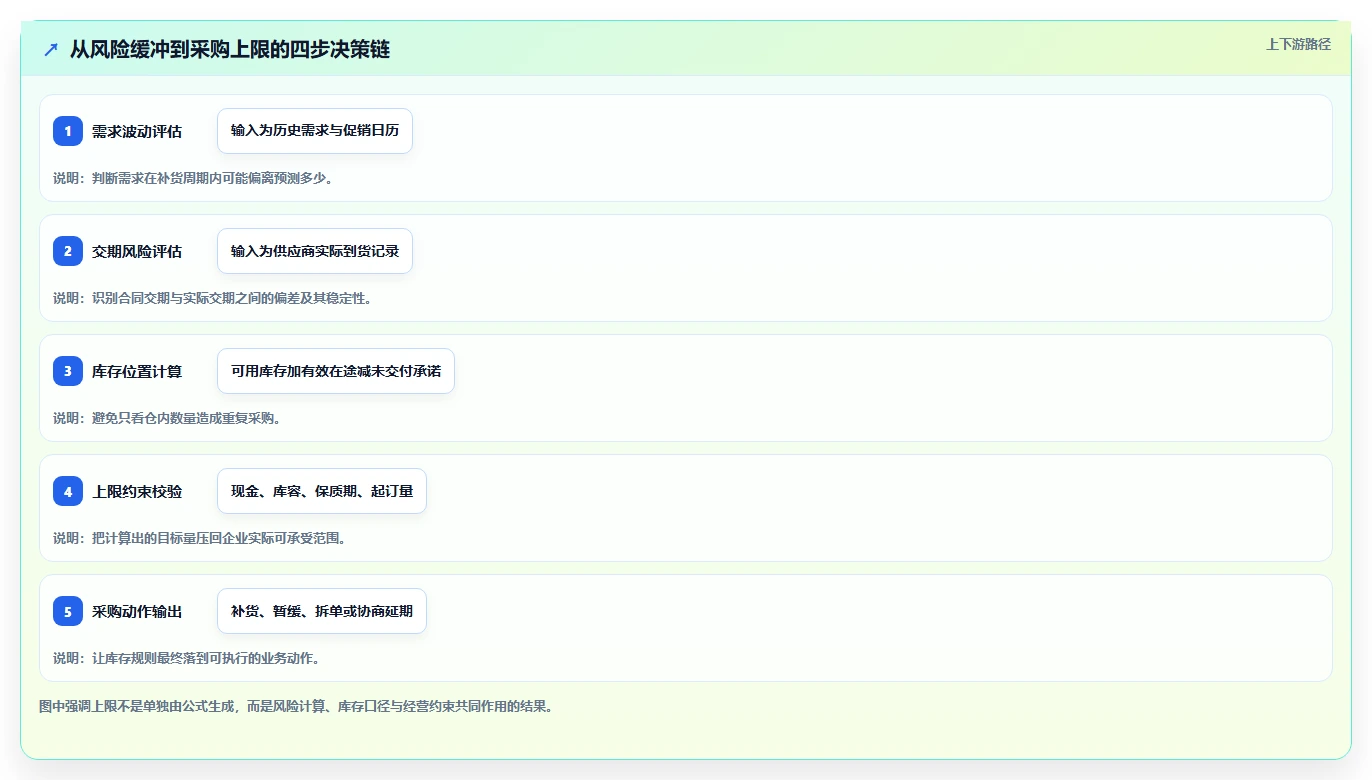
Task: Click the title 从风险缓冲到采购上限的四步决策链
Action: pos(230,49)
